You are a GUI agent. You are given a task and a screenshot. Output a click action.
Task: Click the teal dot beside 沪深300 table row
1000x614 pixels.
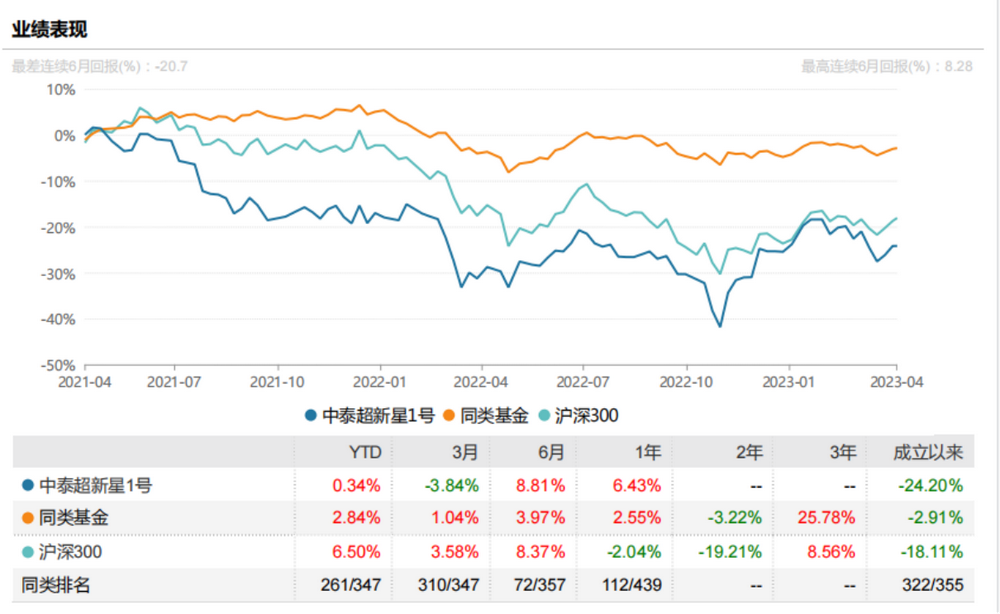tap(27, 551)
